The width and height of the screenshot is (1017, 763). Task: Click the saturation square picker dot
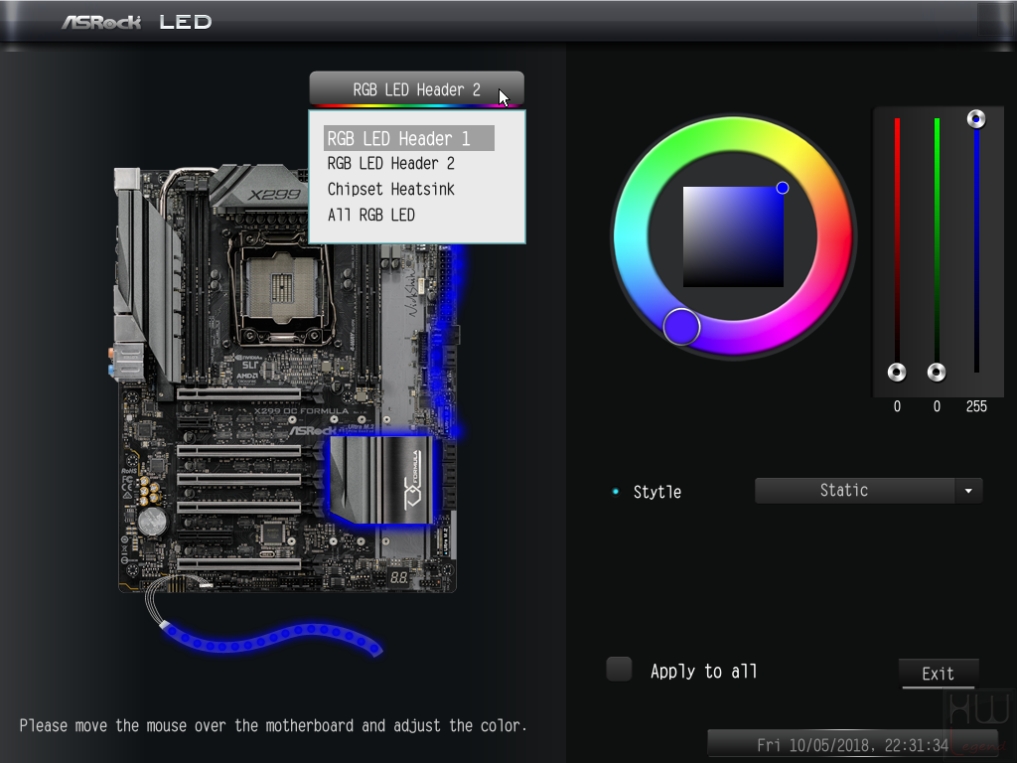pyautogui.click(x=782, y=188)
